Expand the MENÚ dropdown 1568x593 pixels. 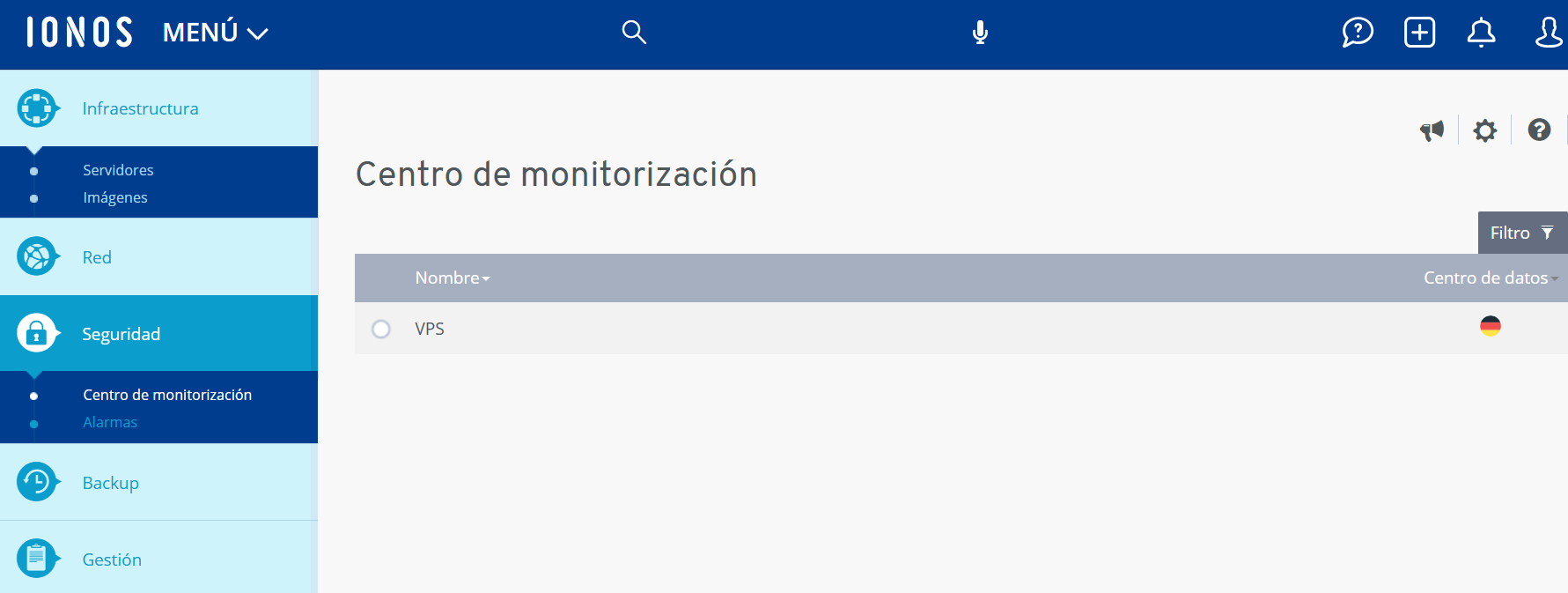click(x=214, y=32)
